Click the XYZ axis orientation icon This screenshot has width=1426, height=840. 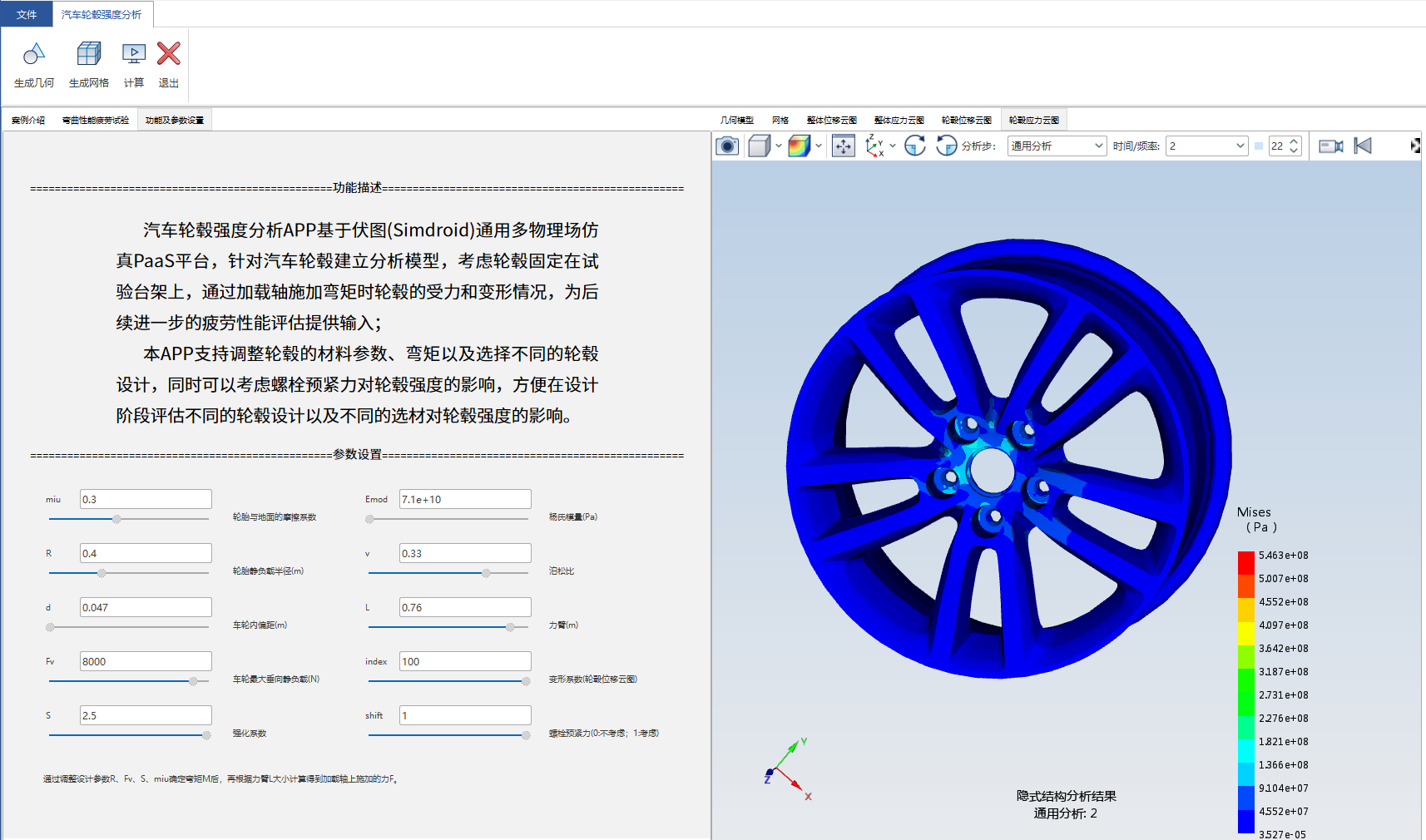tap(874, 146)
